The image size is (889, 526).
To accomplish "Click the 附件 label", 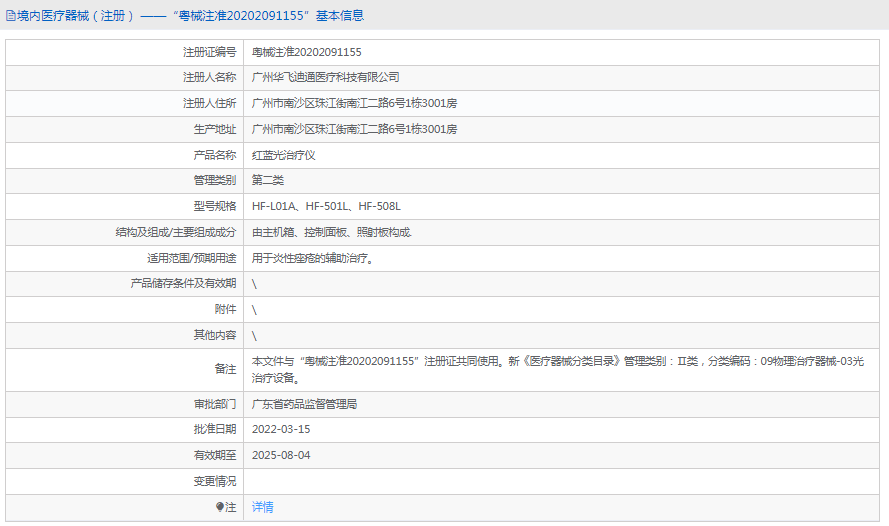I will coord(226,309).
